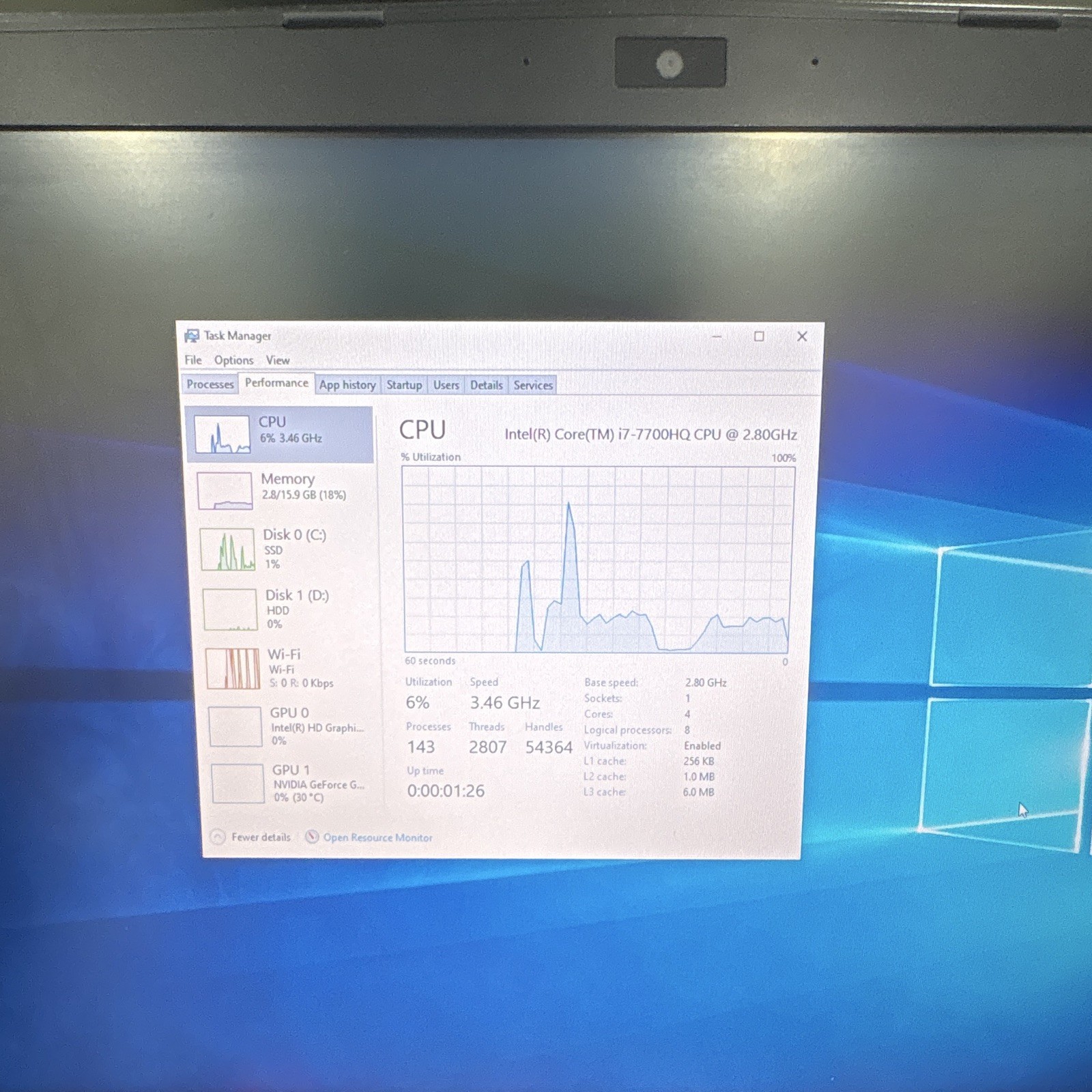Open the File menu
The height and width of the screenshot is (1092, 1092).
coord(193,360)
